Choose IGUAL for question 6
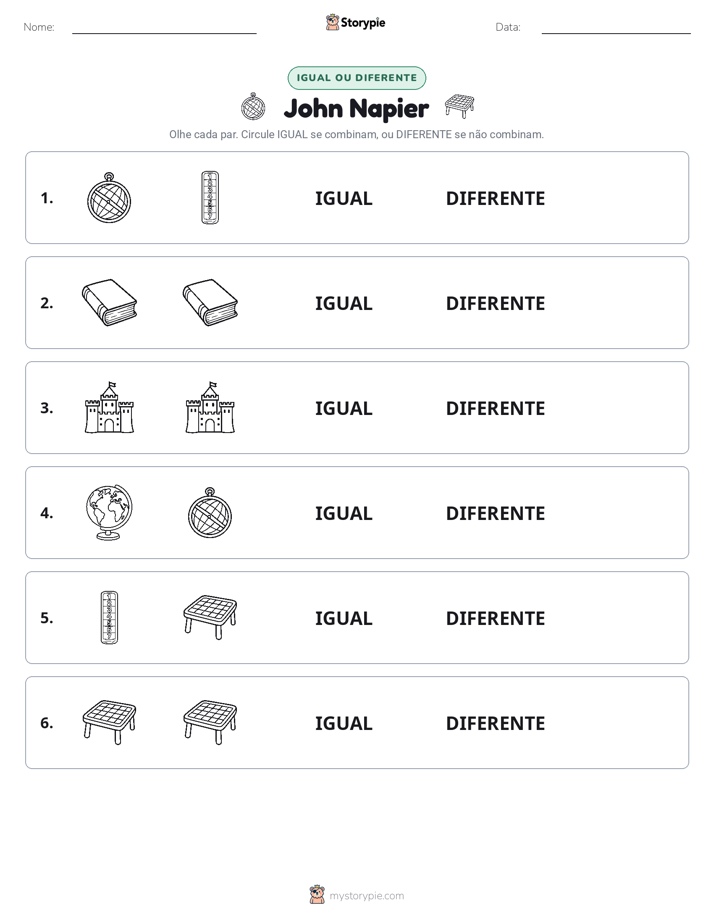The image size is (714, 924). (343, 723)
